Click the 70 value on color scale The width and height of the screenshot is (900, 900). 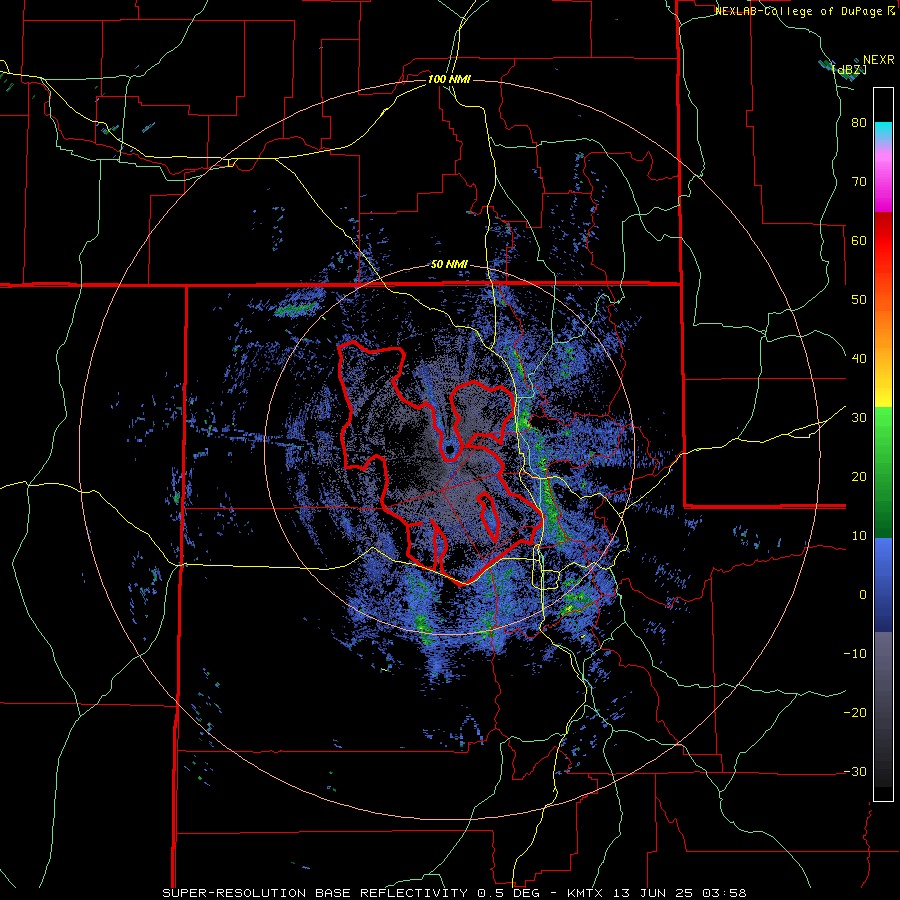tap(859, 181)
